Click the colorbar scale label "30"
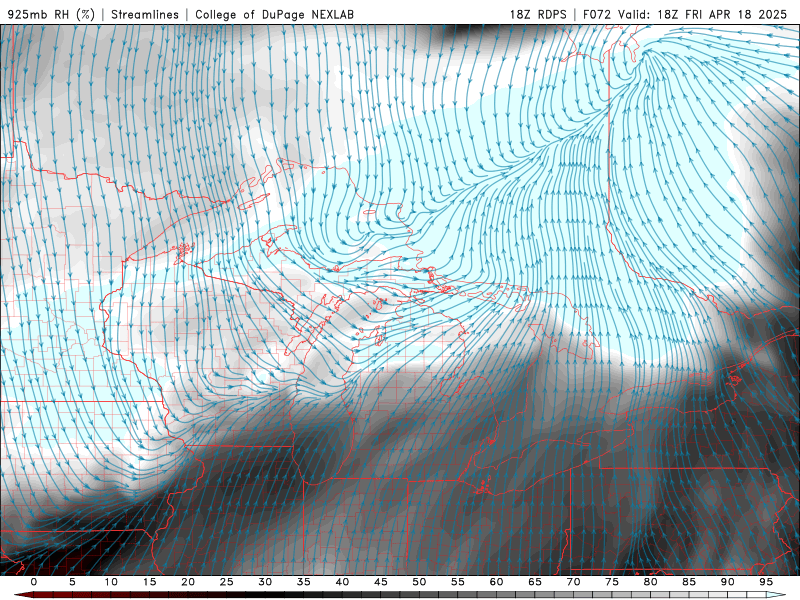The width and height of the screenshot is (800, 600). coord(265,582)
